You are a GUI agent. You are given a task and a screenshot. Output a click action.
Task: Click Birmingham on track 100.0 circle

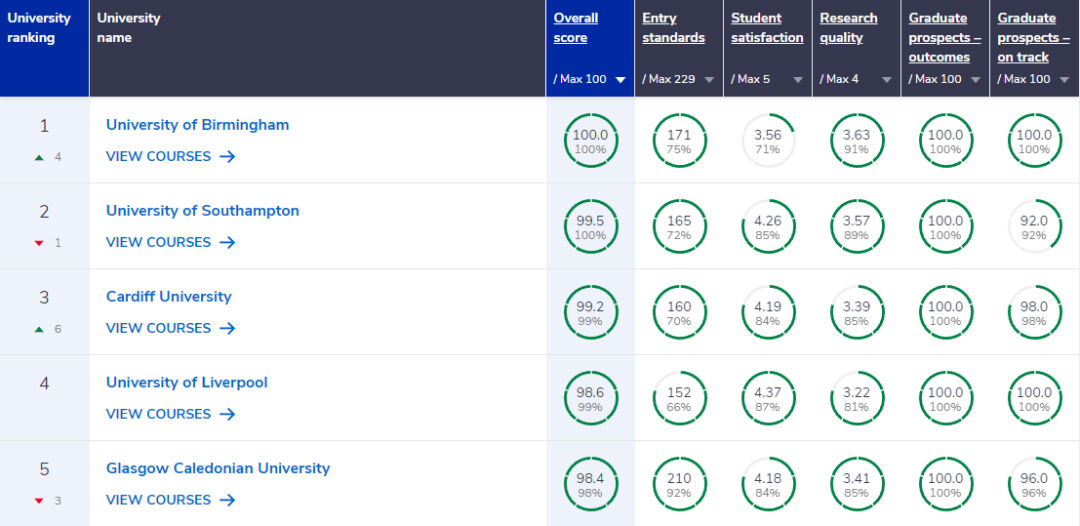pyautogui.click(x=1035, y=140)
